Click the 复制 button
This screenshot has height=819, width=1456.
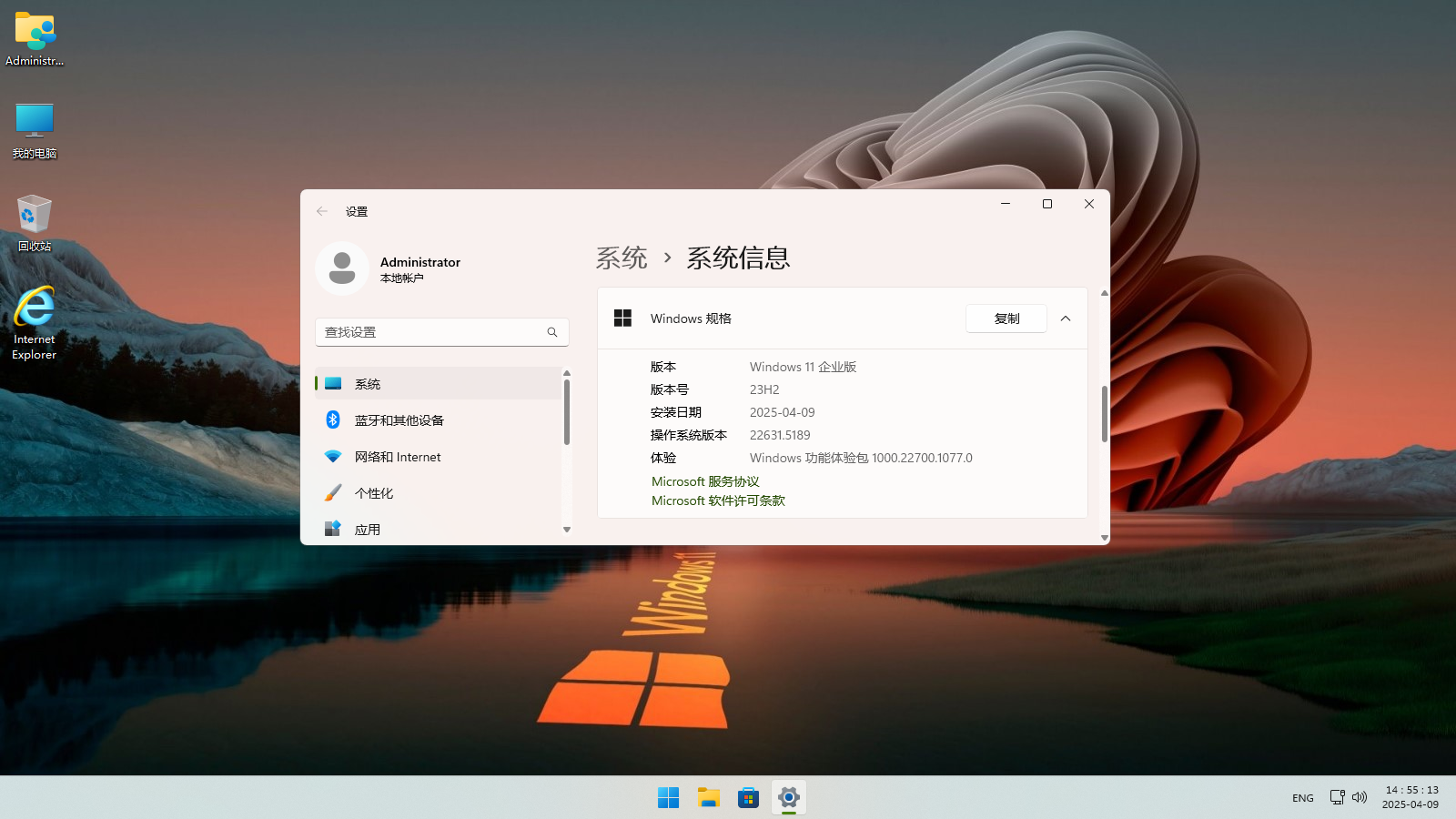pyautogui.click(x=1006, y=318)
